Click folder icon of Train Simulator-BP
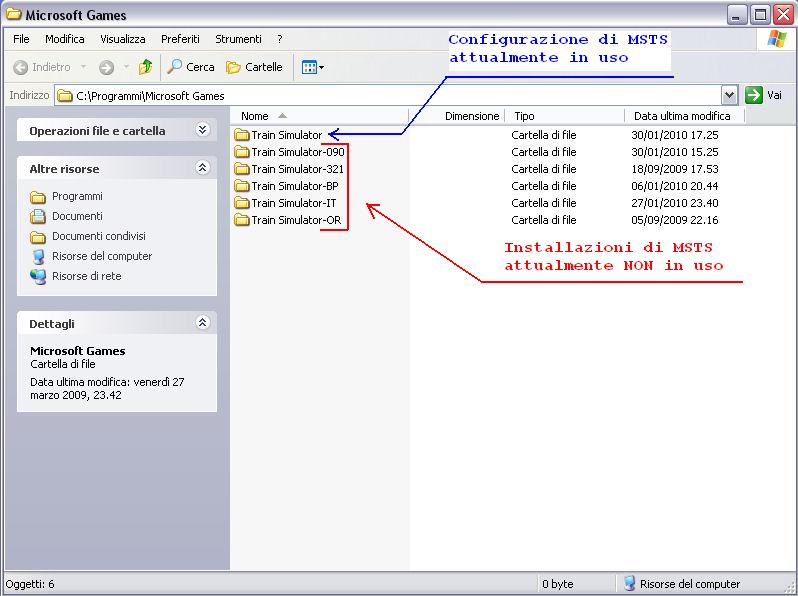The image size is (798, 596). tap(242, 186)
